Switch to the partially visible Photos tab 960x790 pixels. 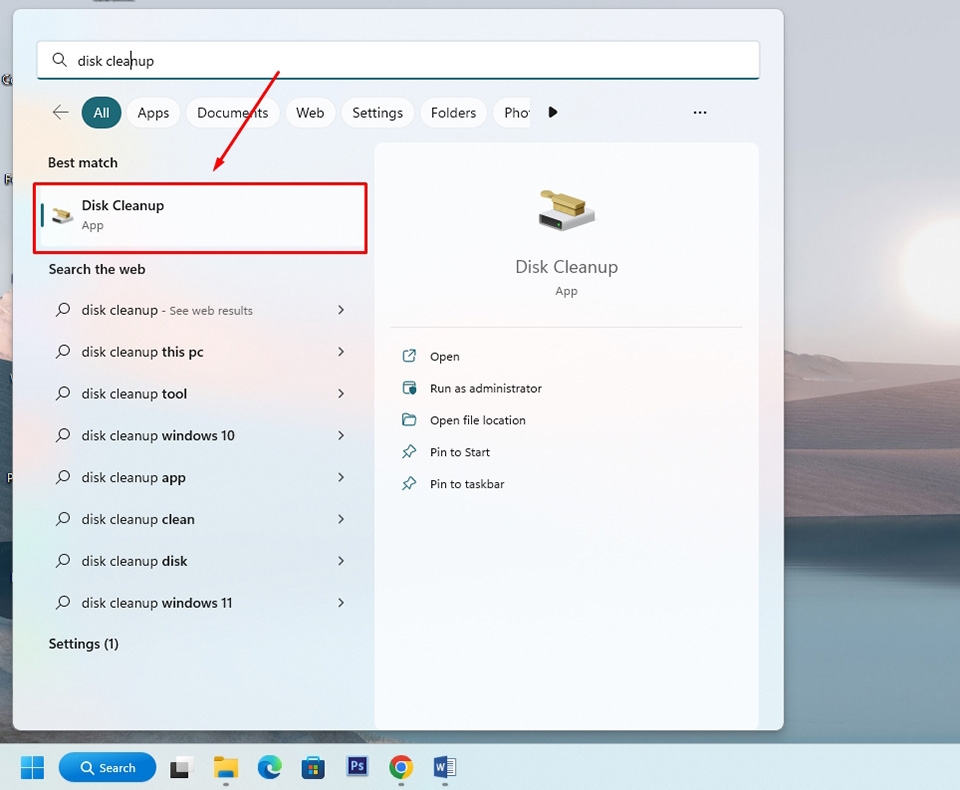[513, 113]
